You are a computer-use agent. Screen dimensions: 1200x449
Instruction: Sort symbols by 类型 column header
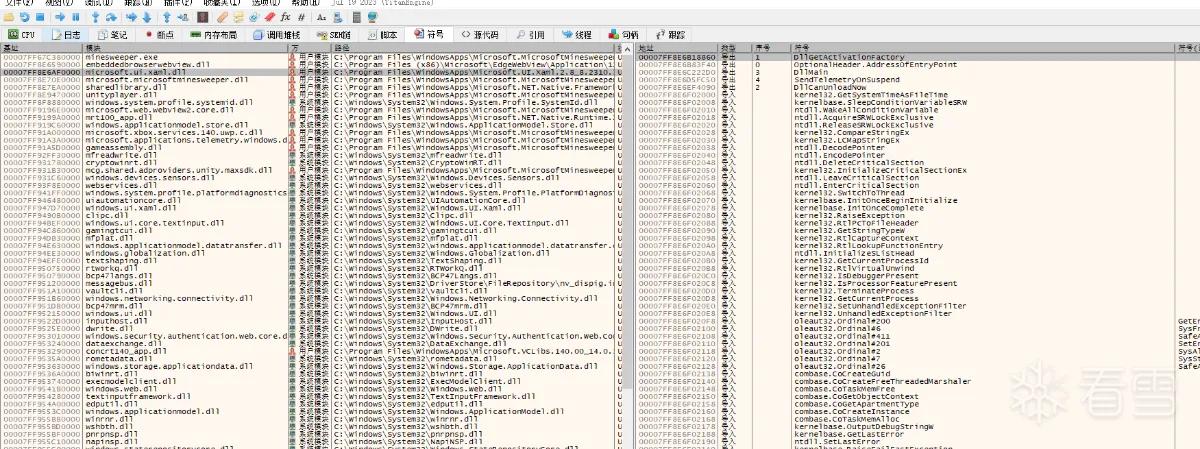(x=734, y=48)
